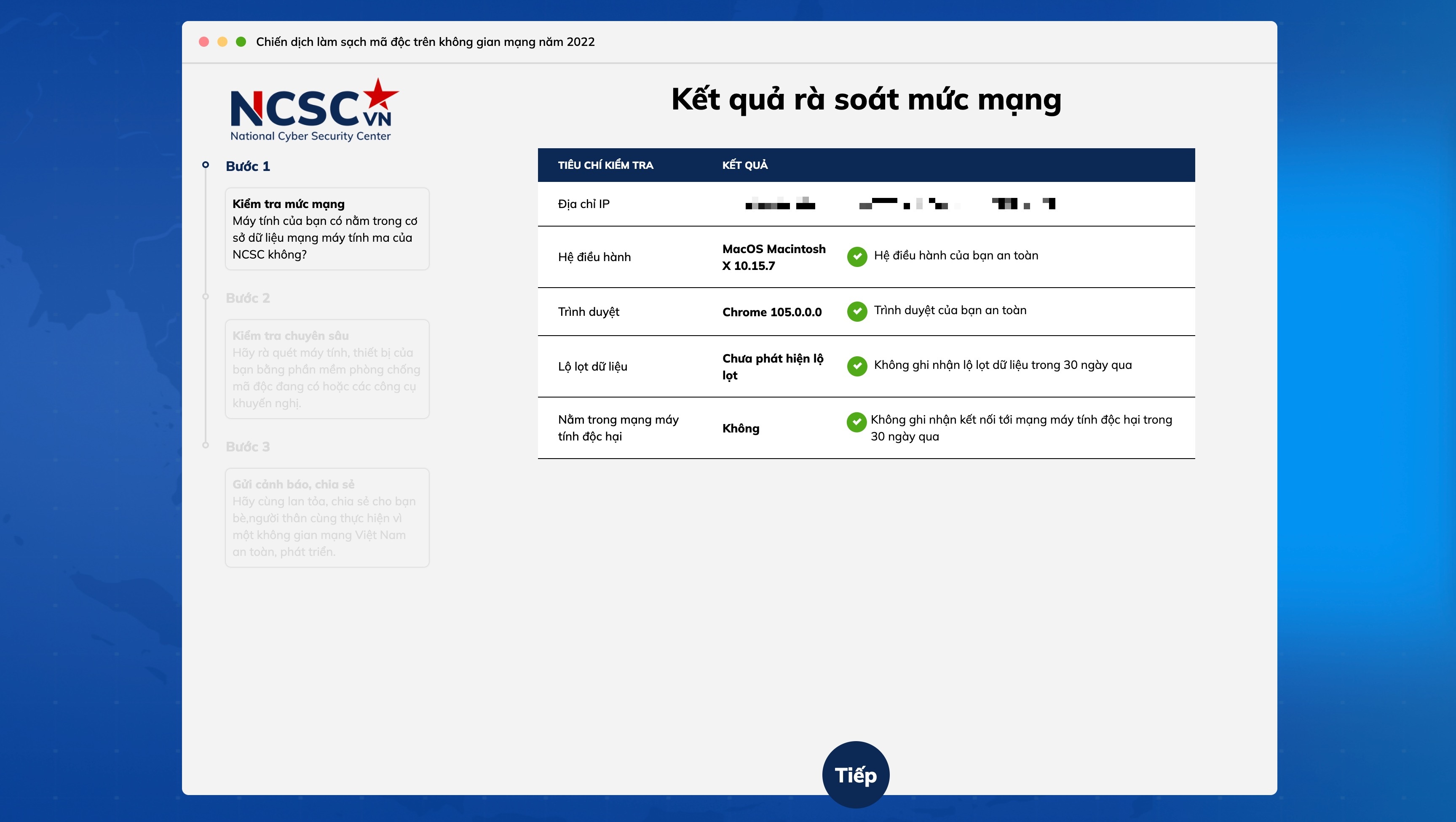Select the "Kiểm tra chuyên sâu" step card
The image size is (1456, 822).
pos(327,369)
